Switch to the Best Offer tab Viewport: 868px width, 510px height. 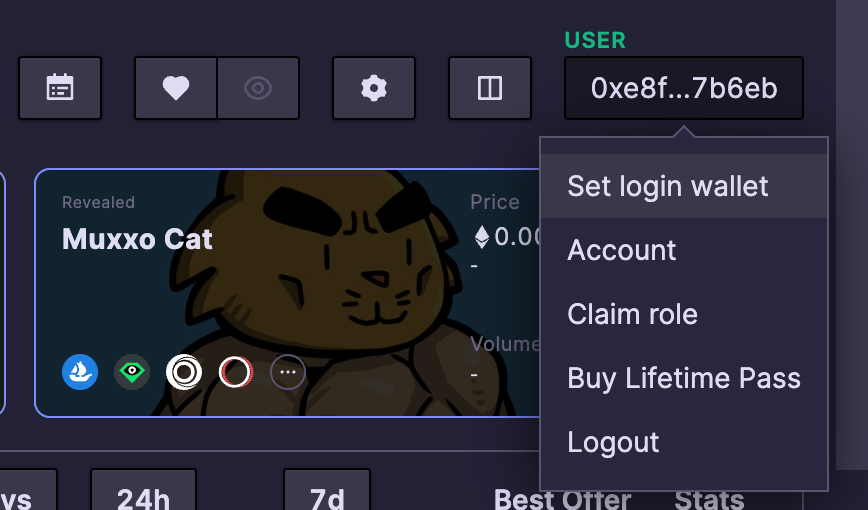pos(562,499)
